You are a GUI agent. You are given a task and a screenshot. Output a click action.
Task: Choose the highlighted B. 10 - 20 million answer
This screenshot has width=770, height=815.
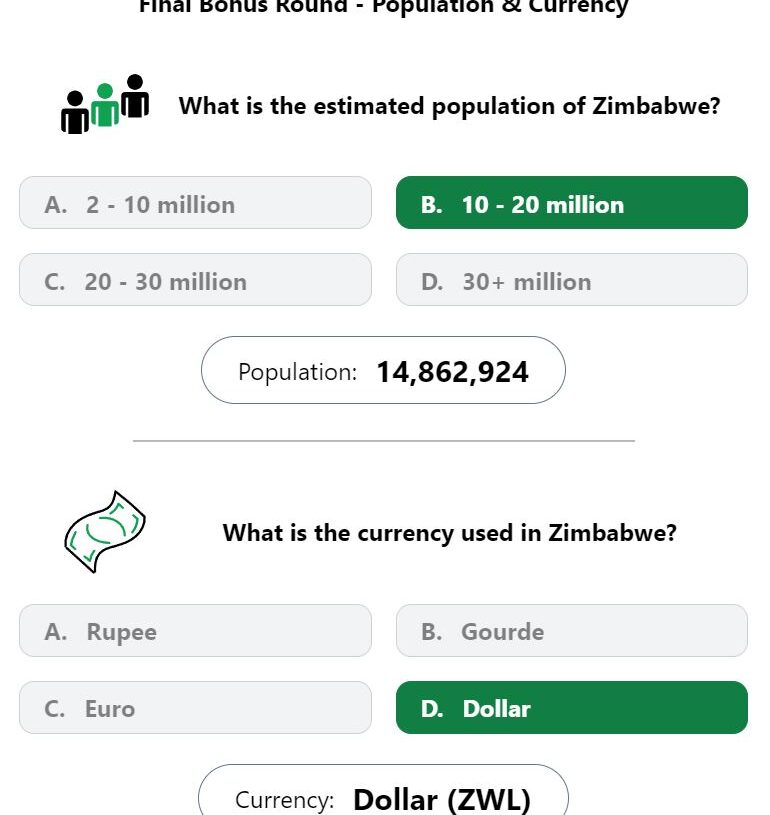[x=572, y=203]
